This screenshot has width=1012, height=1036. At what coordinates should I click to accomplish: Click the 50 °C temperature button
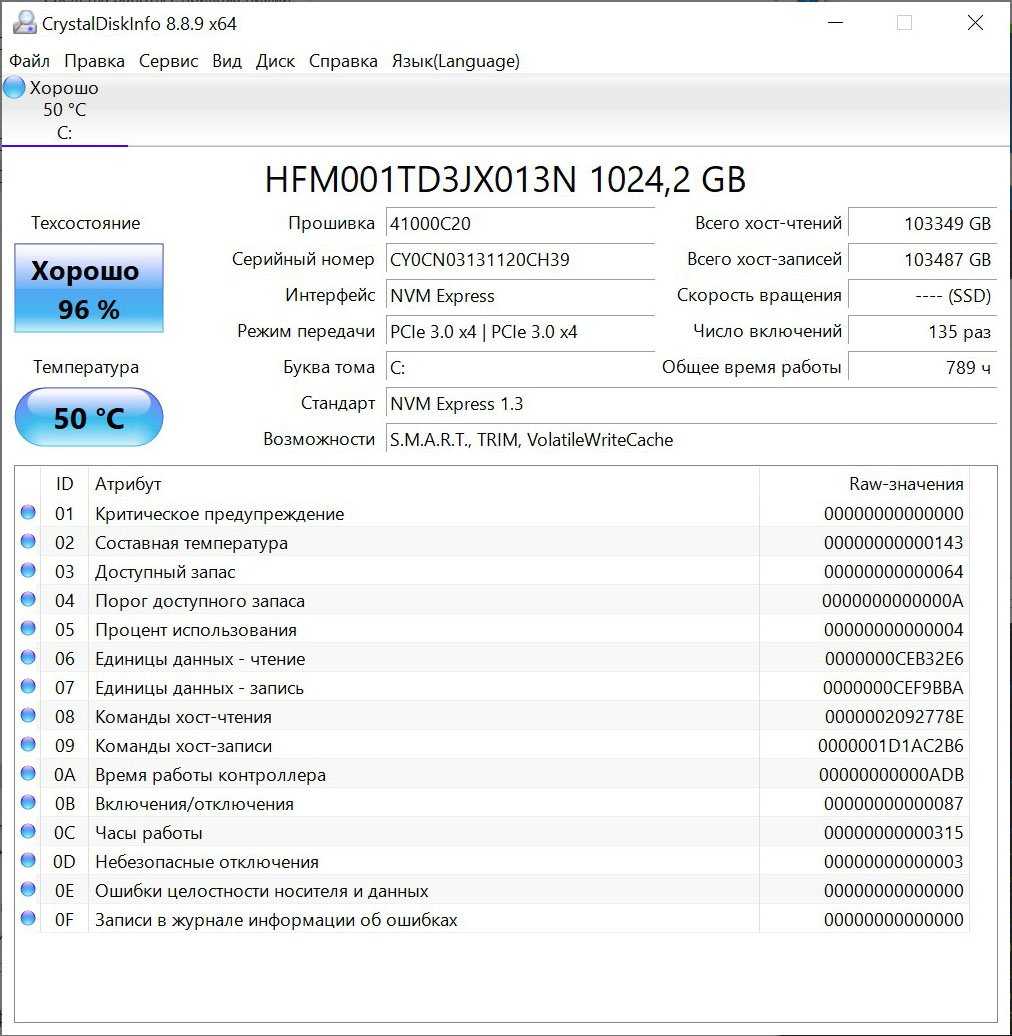click(x=89, y=417)
